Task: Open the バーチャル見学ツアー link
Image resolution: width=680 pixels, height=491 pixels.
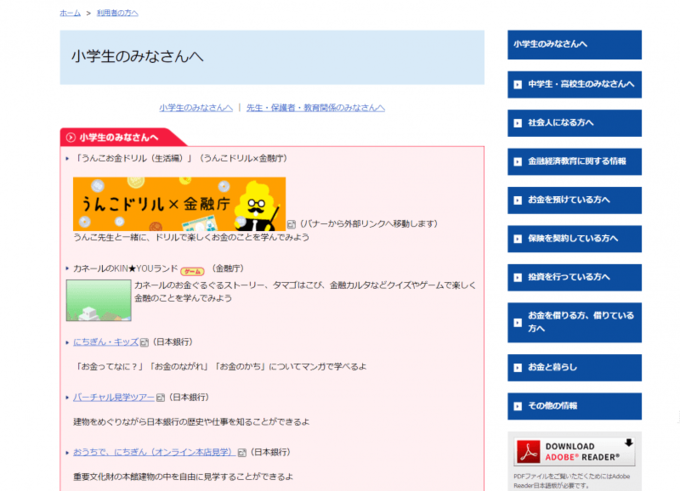Action: tap(113, 397)
